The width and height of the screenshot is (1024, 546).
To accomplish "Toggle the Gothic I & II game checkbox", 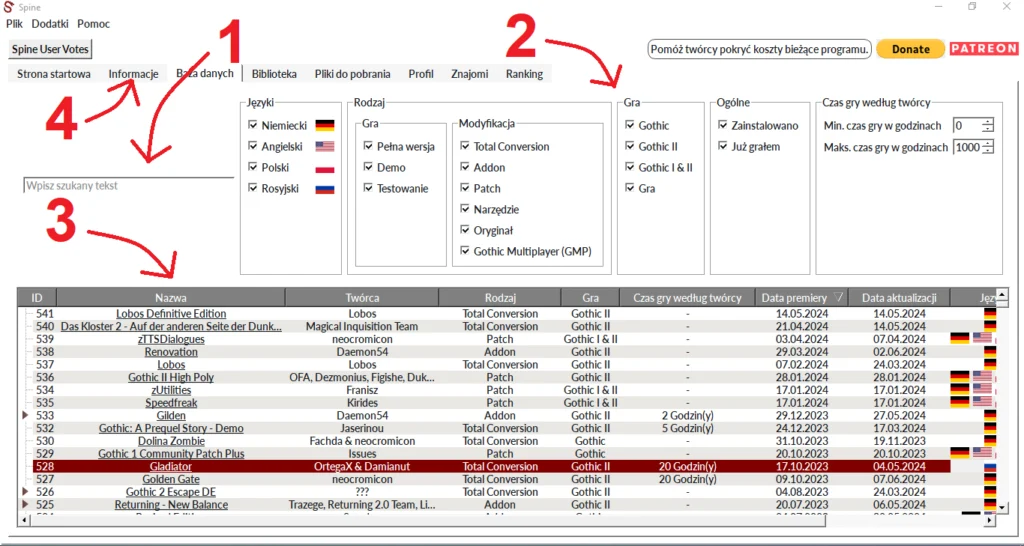I will [x=630, y=167].
